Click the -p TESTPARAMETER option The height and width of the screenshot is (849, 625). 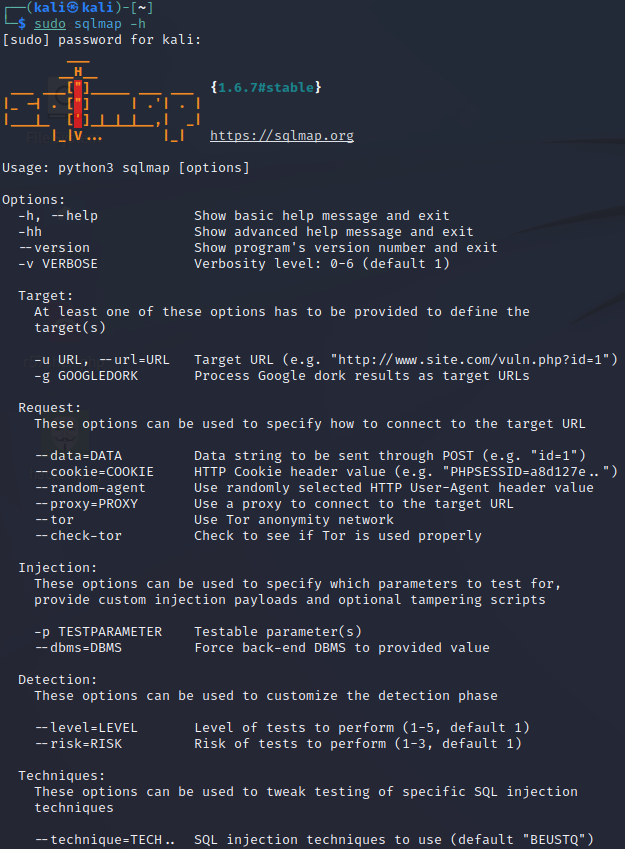click(x=98, y=632)
